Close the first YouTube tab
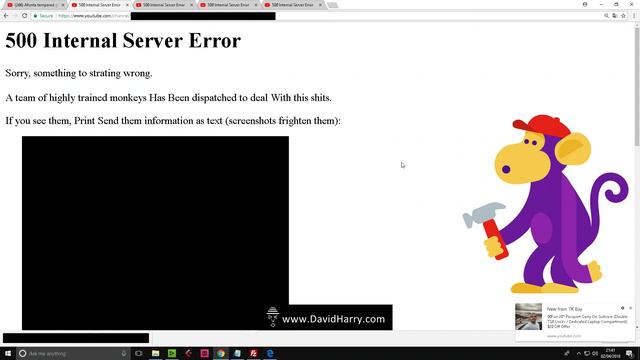 [x=63, y=5]
